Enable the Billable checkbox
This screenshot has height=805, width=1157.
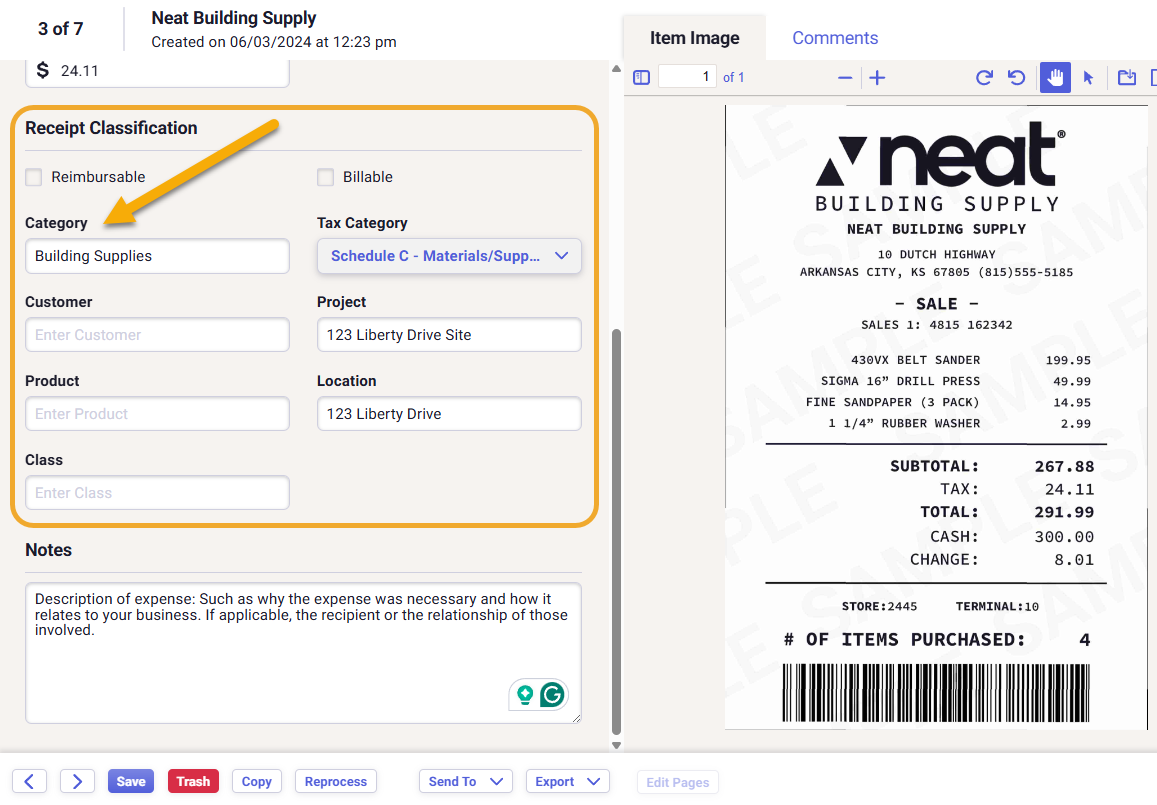(325, 177)
